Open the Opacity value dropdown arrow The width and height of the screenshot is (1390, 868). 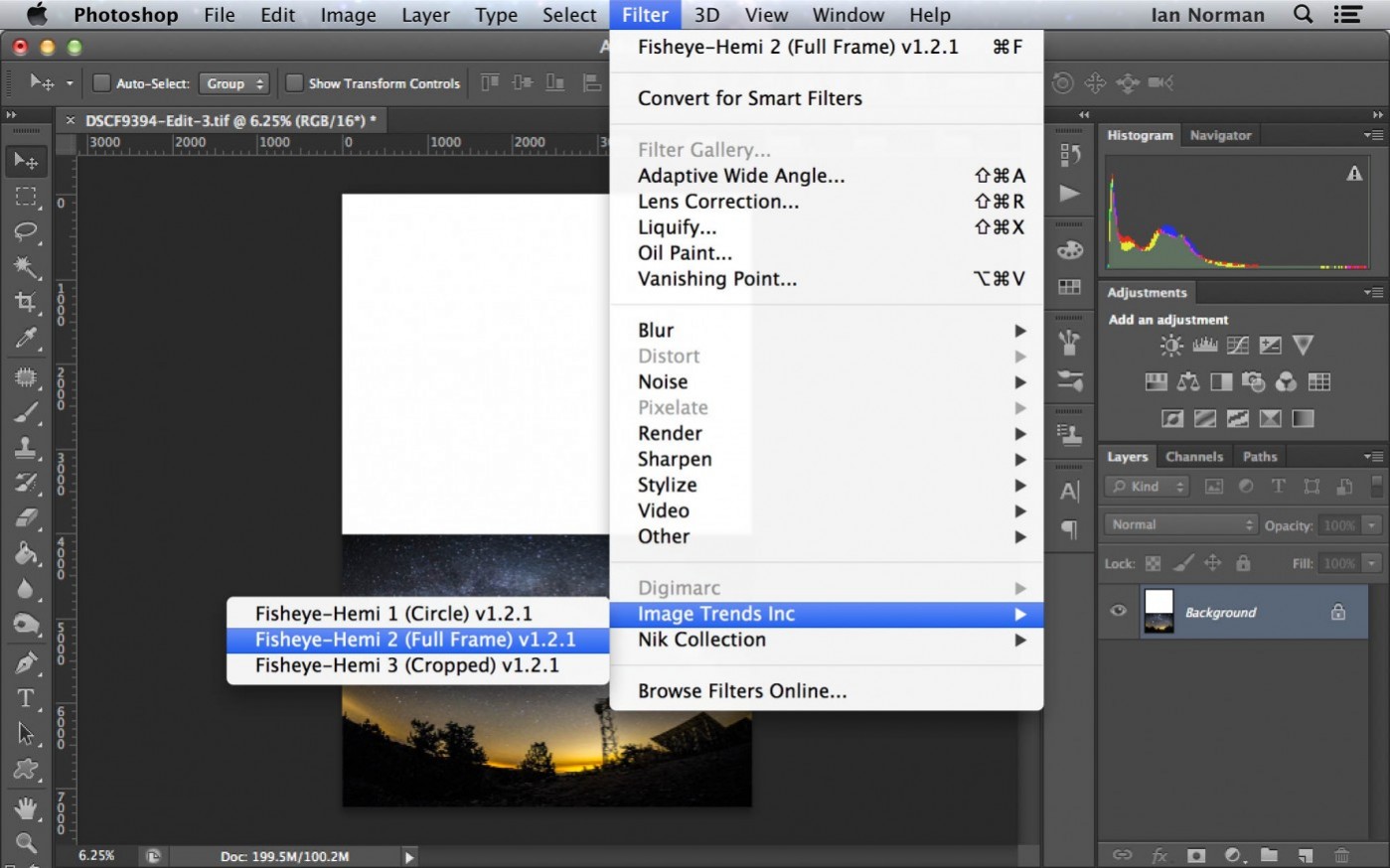coord(1372,525)
